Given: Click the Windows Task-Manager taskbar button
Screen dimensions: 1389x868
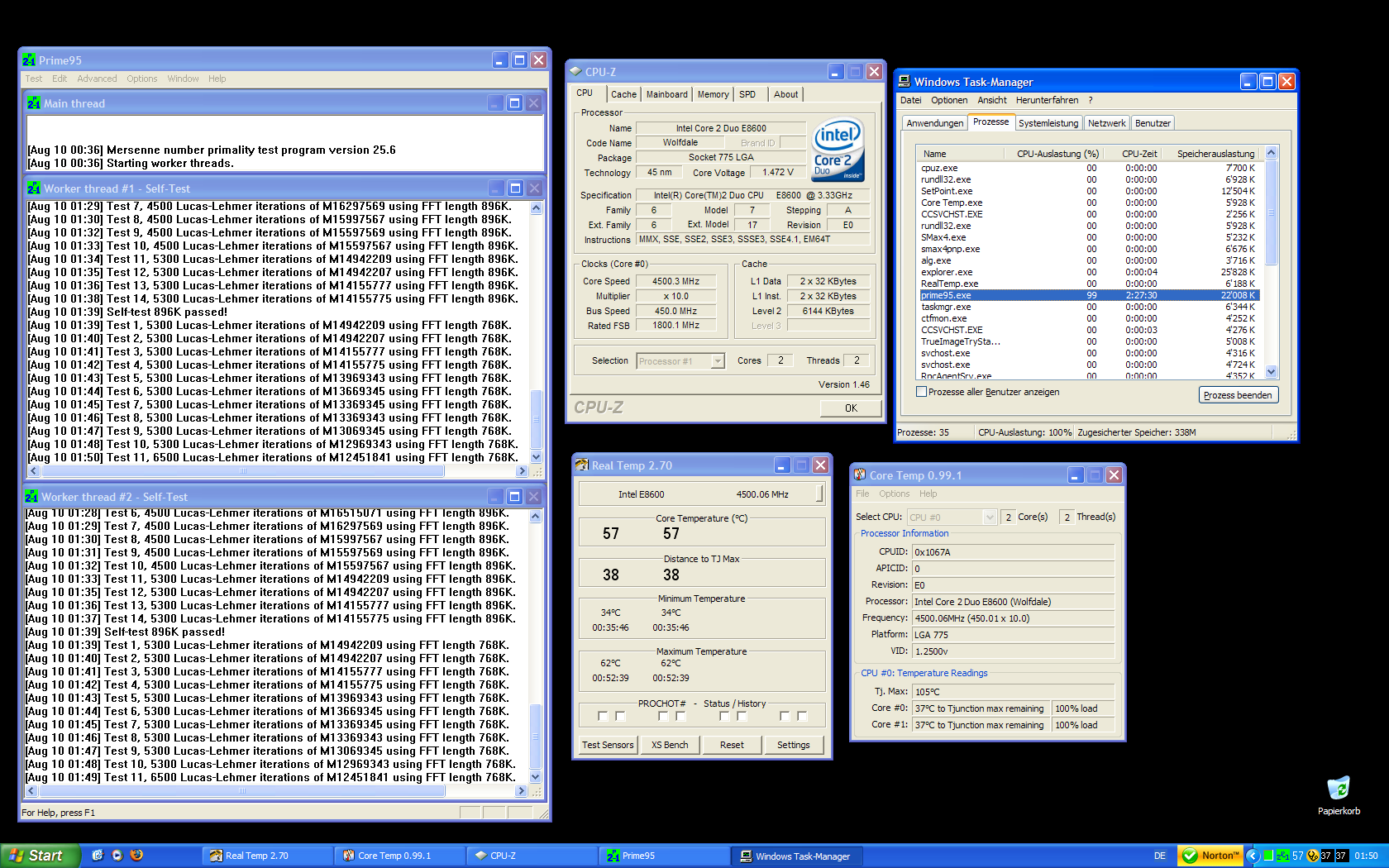Looking at the screenshot, I should coord(798,856).
